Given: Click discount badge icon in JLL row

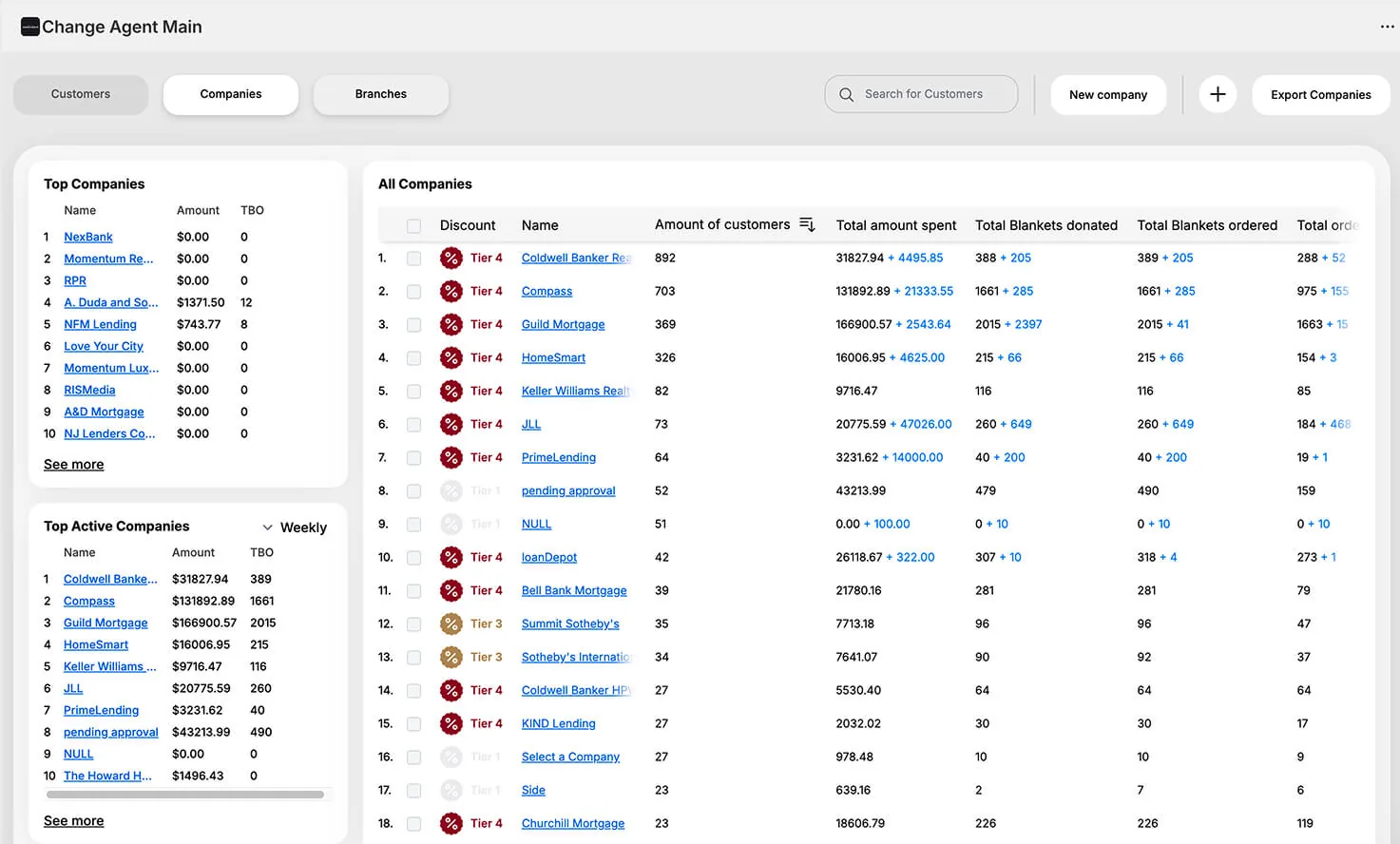Looking at the screenshot, I should [451, 424].
